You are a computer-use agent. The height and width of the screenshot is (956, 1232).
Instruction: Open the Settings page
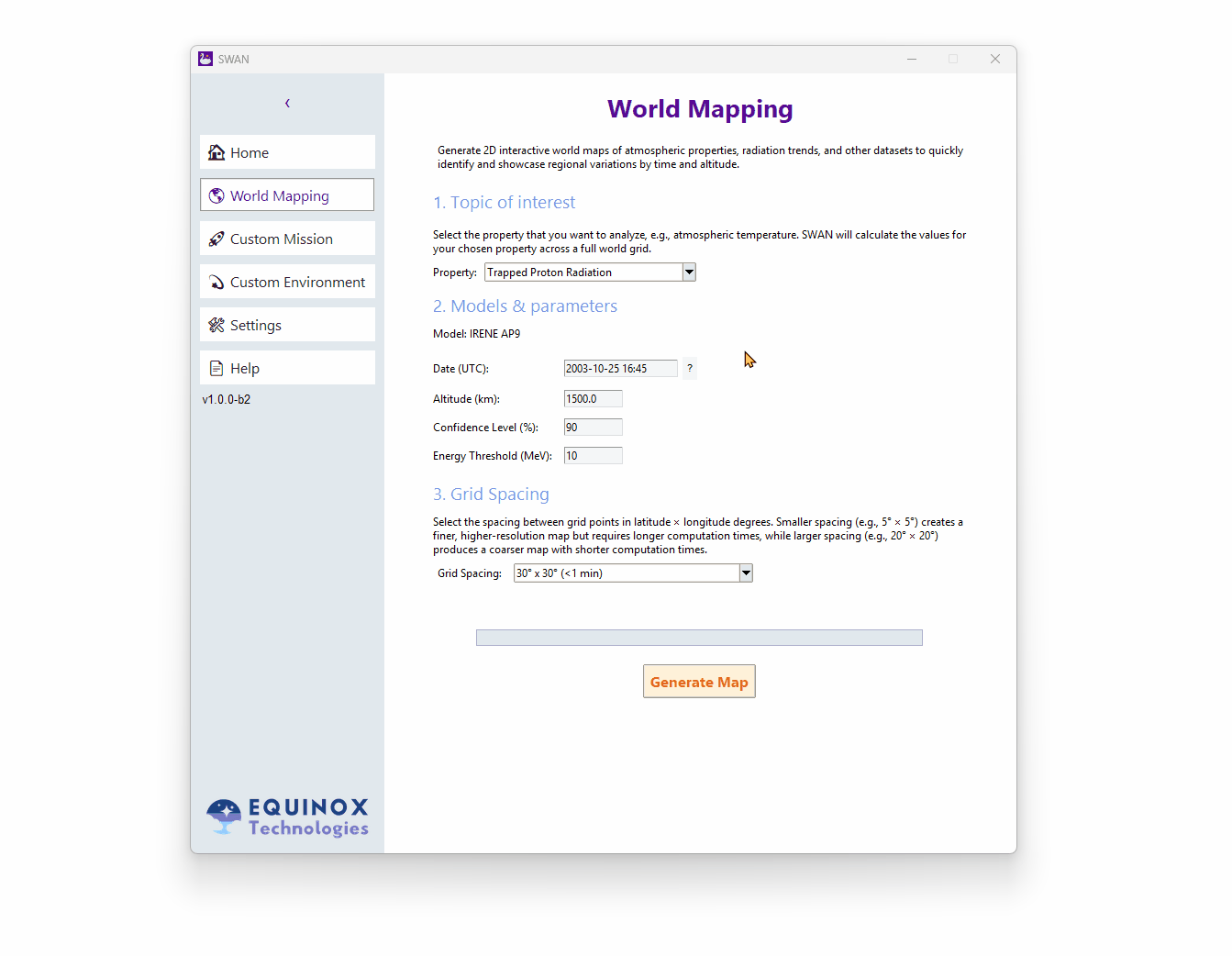pos(287,325)
